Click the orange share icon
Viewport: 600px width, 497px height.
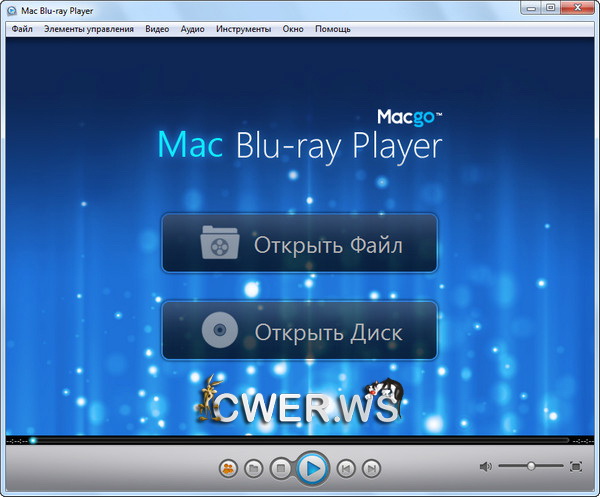tap(228, 467)
